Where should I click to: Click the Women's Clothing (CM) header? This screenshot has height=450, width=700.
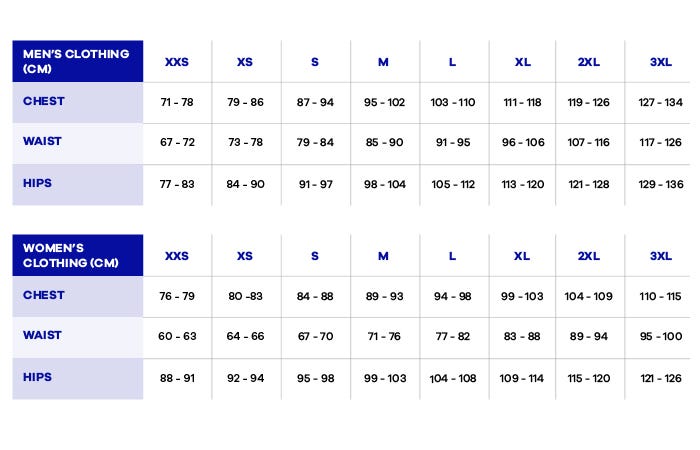[x=70, y=255]
